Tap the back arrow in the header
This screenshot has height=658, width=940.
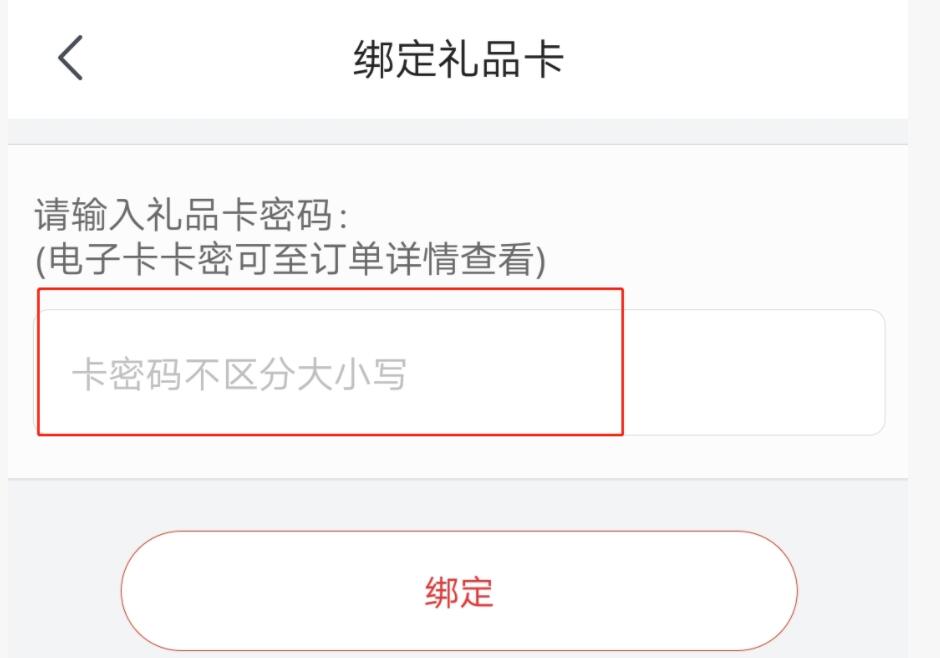pos(70,58)
